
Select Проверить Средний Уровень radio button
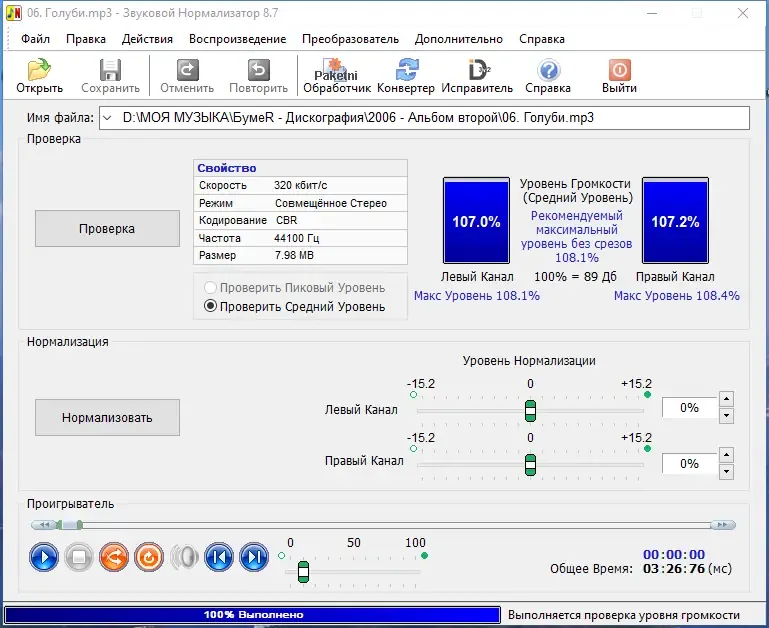[210, 306]
